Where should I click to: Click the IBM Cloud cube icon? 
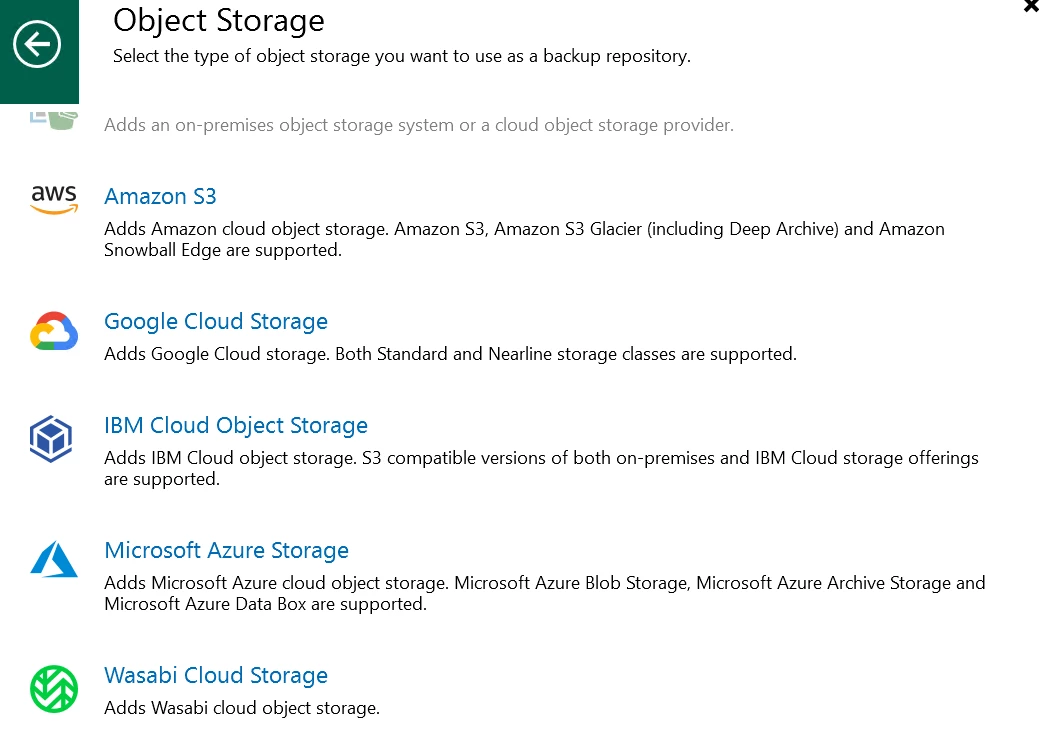(52, 439)
